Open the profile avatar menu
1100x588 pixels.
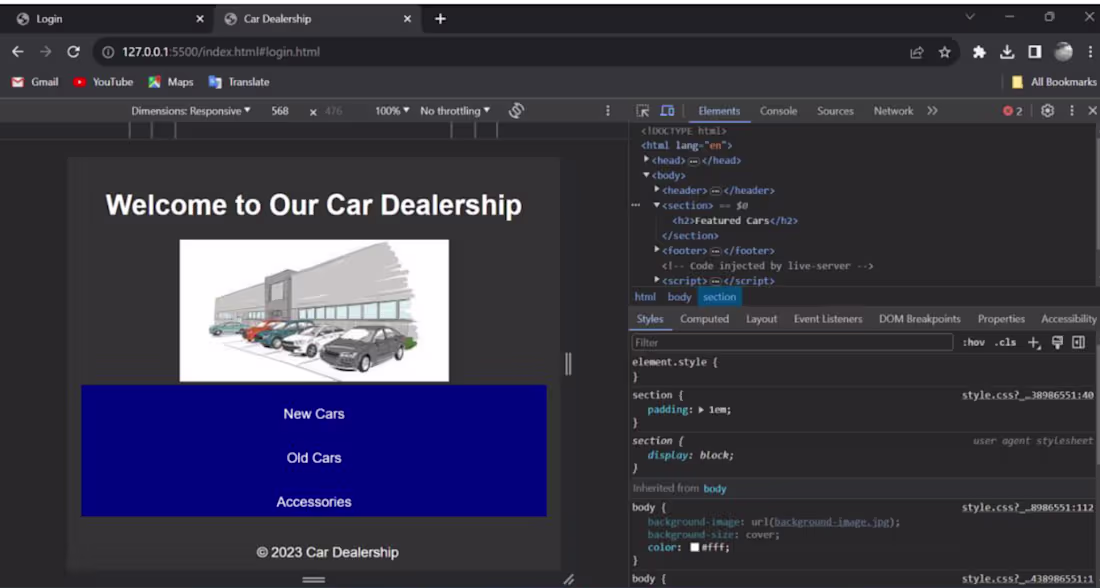coord(1064,52)
